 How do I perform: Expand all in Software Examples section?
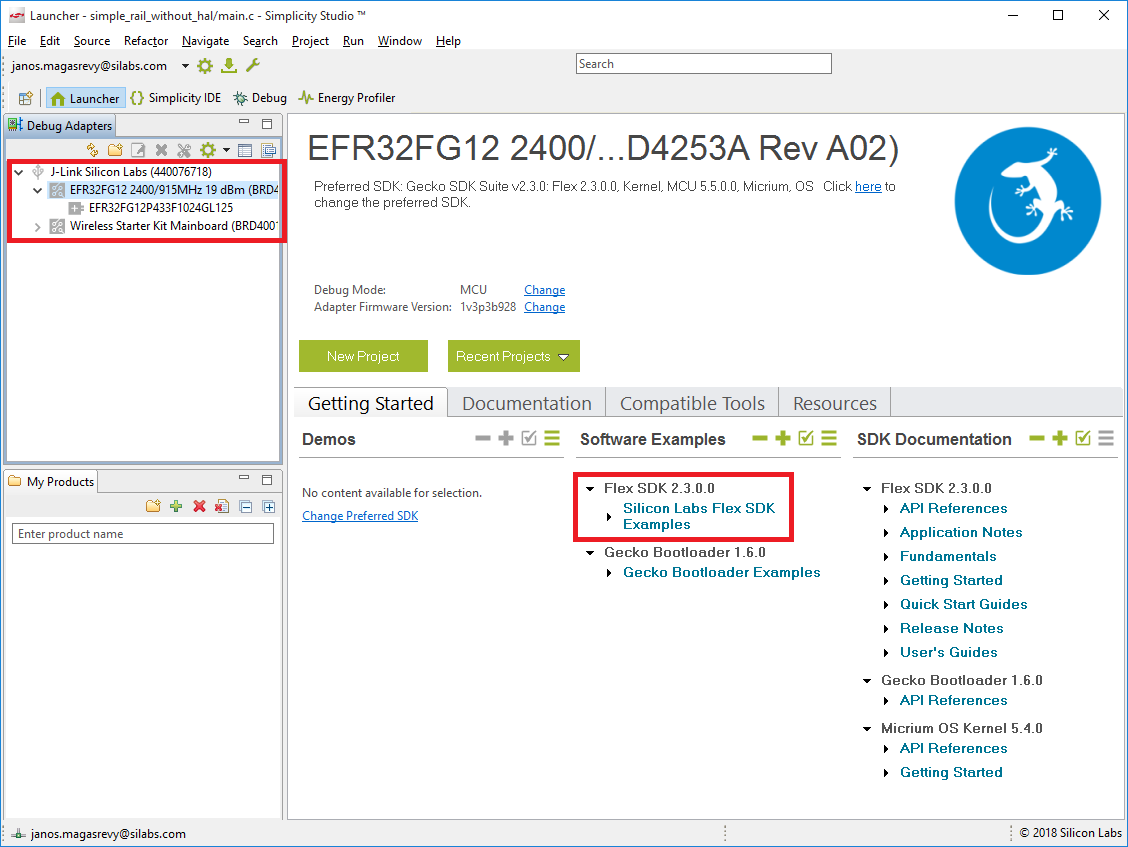[x=783, y=438]
